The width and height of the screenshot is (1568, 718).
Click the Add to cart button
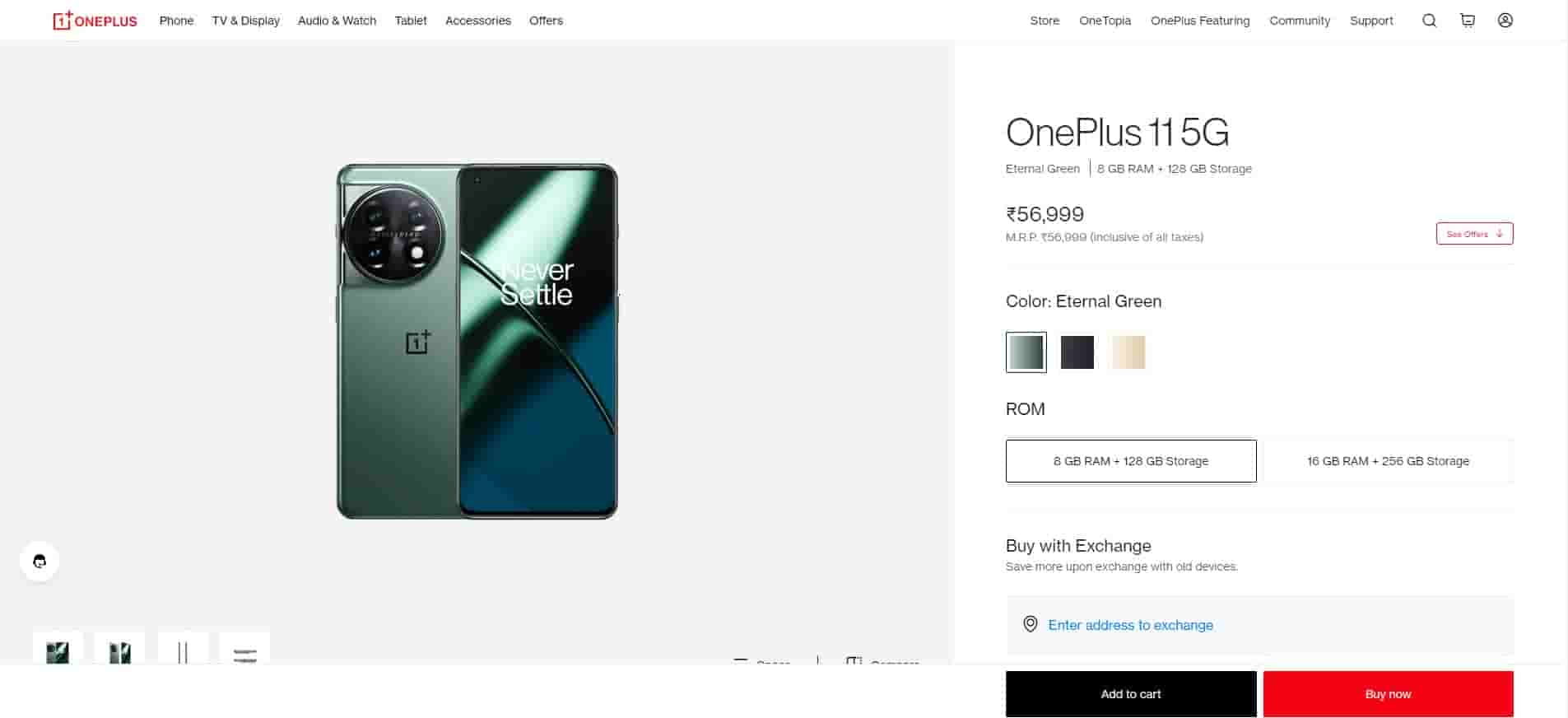1130,694
